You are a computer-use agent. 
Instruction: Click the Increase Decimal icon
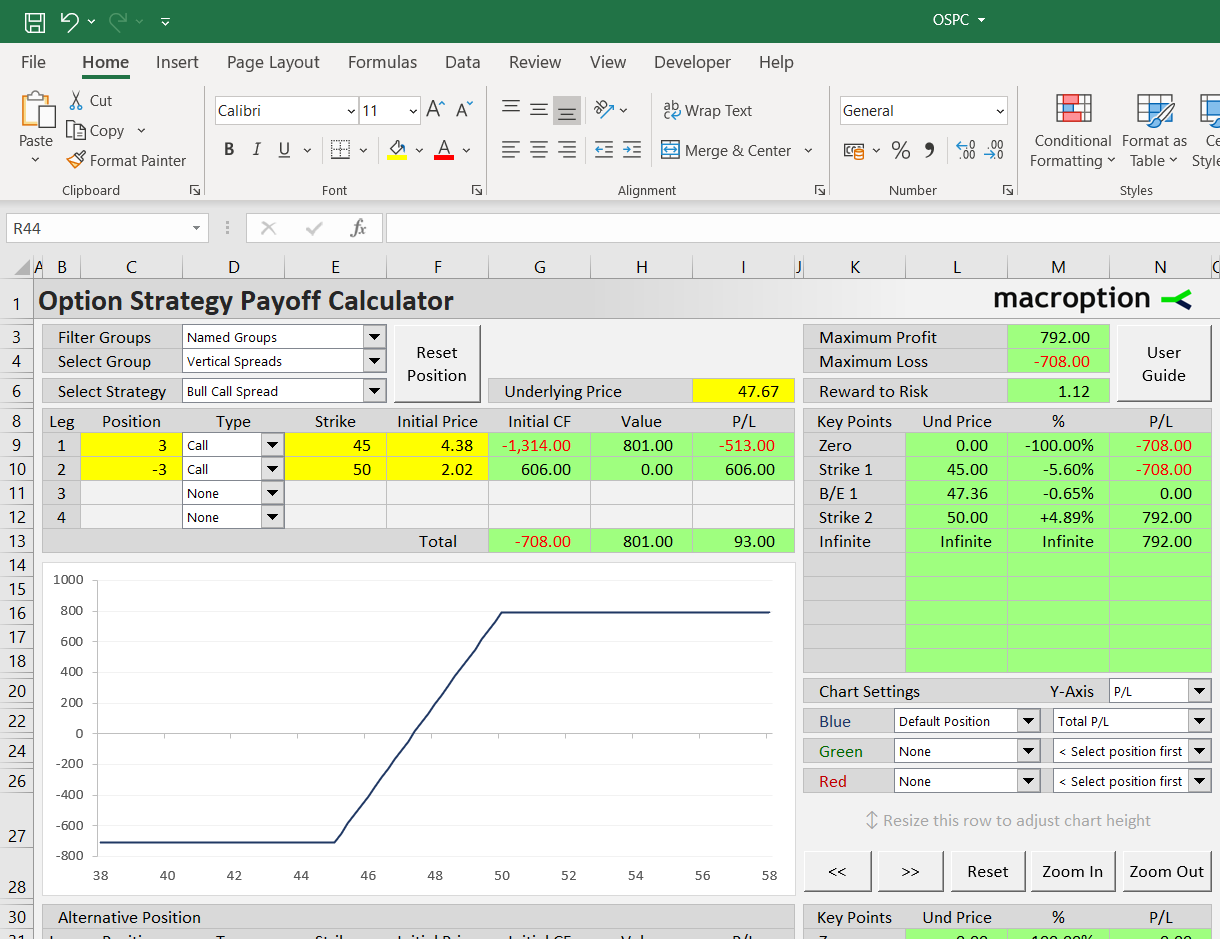coord(966,151)
